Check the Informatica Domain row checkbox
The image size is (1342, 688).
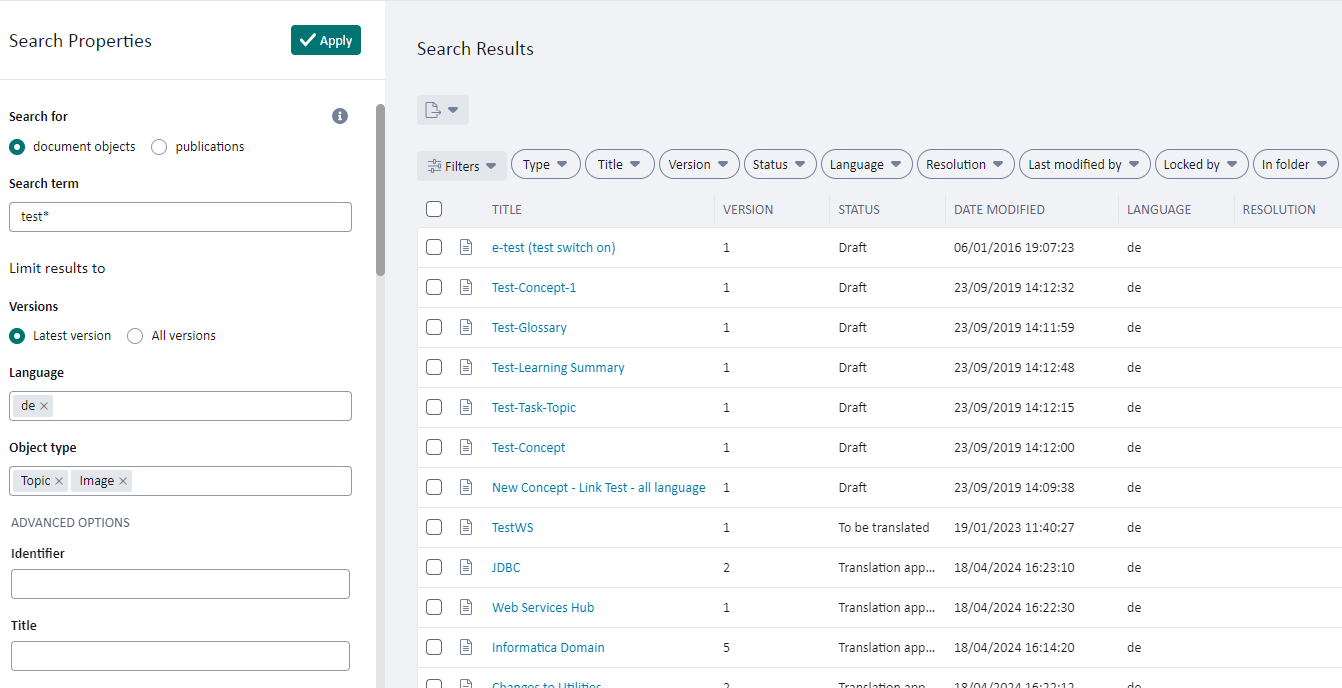[434, 647]
